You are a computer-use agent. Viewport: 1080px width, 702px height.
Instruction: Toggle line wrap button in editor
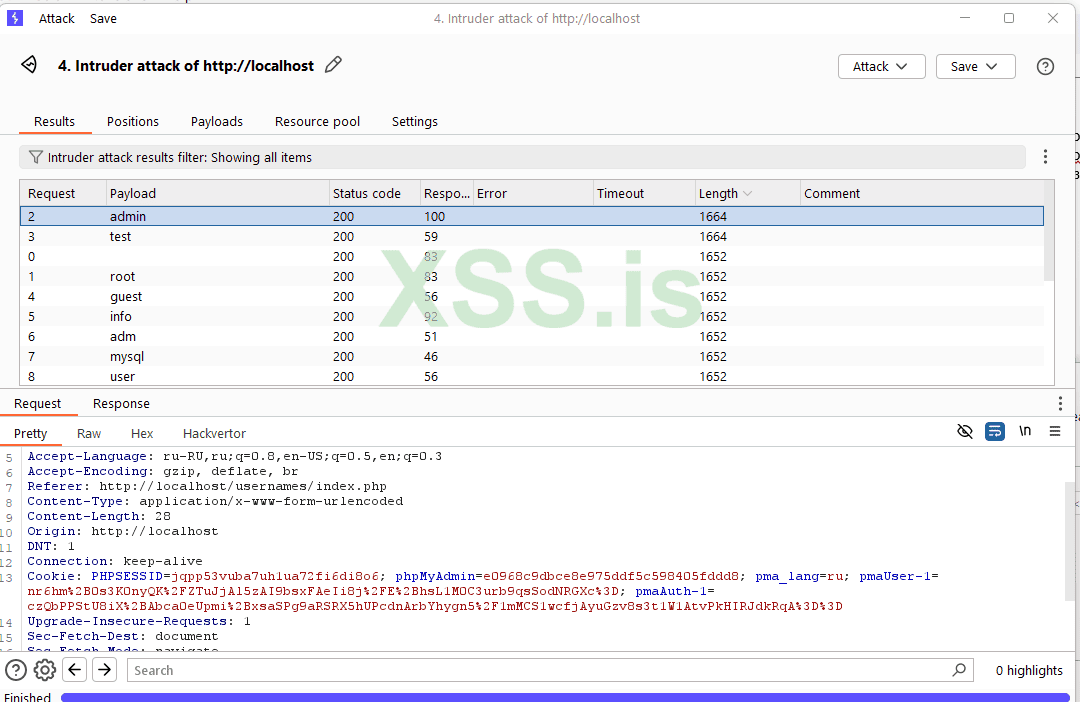click(995, 432)
